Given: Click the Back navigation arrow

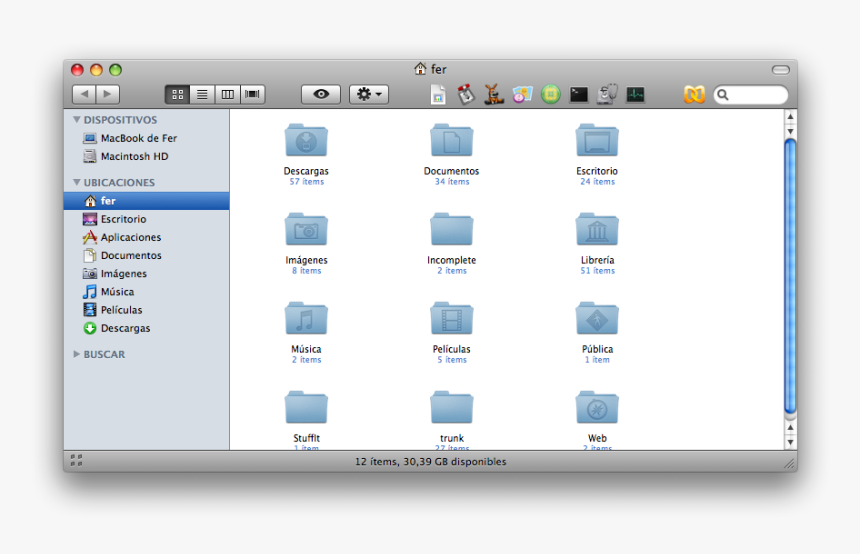Looking at the screenshot, I should (x=84, y=94).
